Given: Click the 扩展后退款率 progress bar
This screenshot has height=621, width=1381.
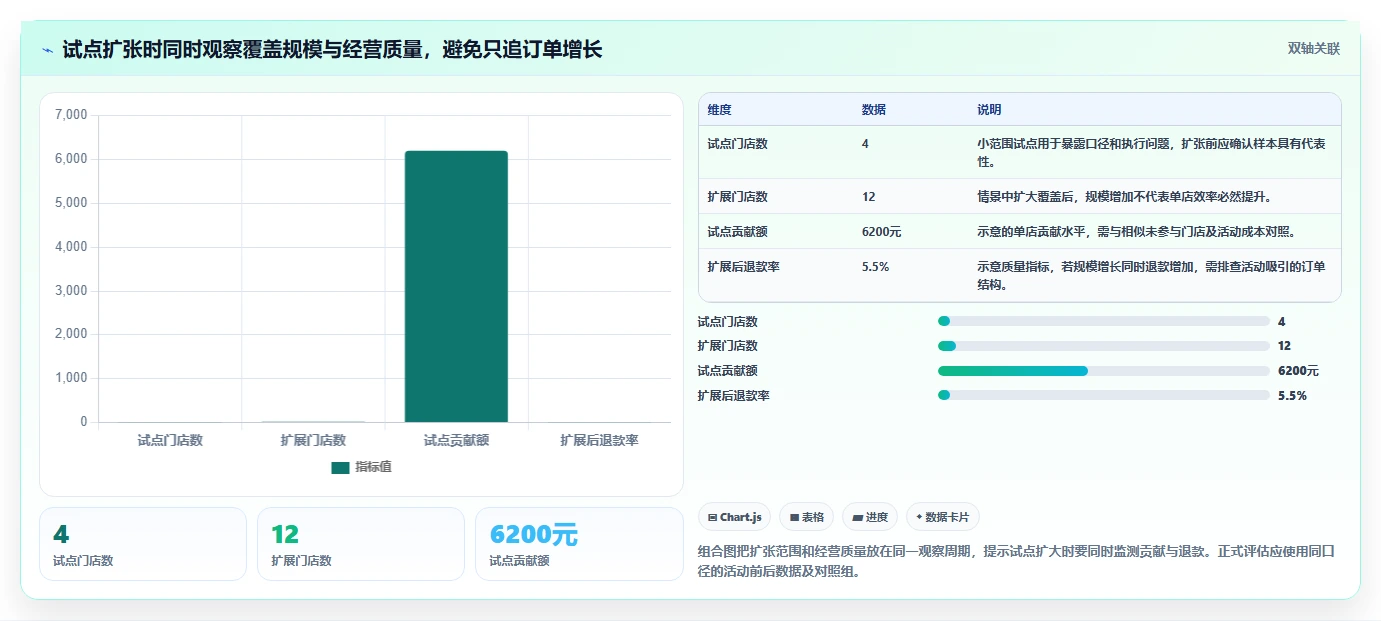Looking at the screenshot, I should click(1104, 395).
